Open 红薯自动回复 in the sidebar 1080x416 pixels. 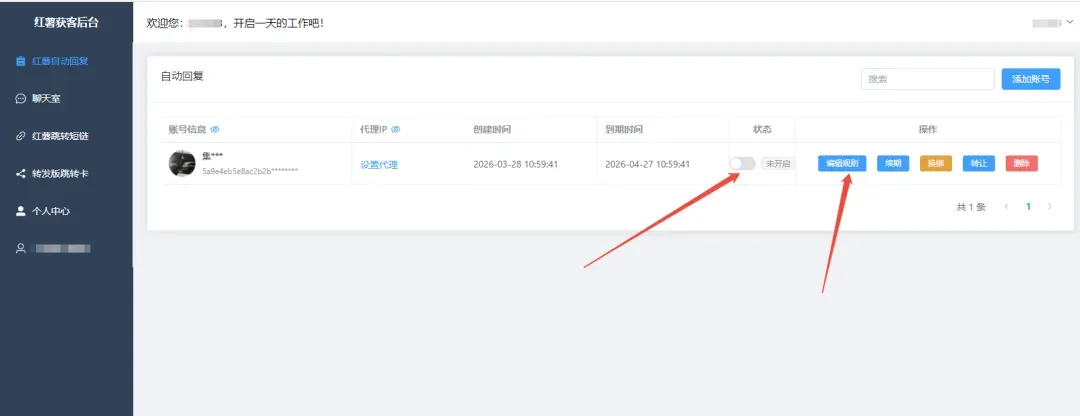click(66, 61)
